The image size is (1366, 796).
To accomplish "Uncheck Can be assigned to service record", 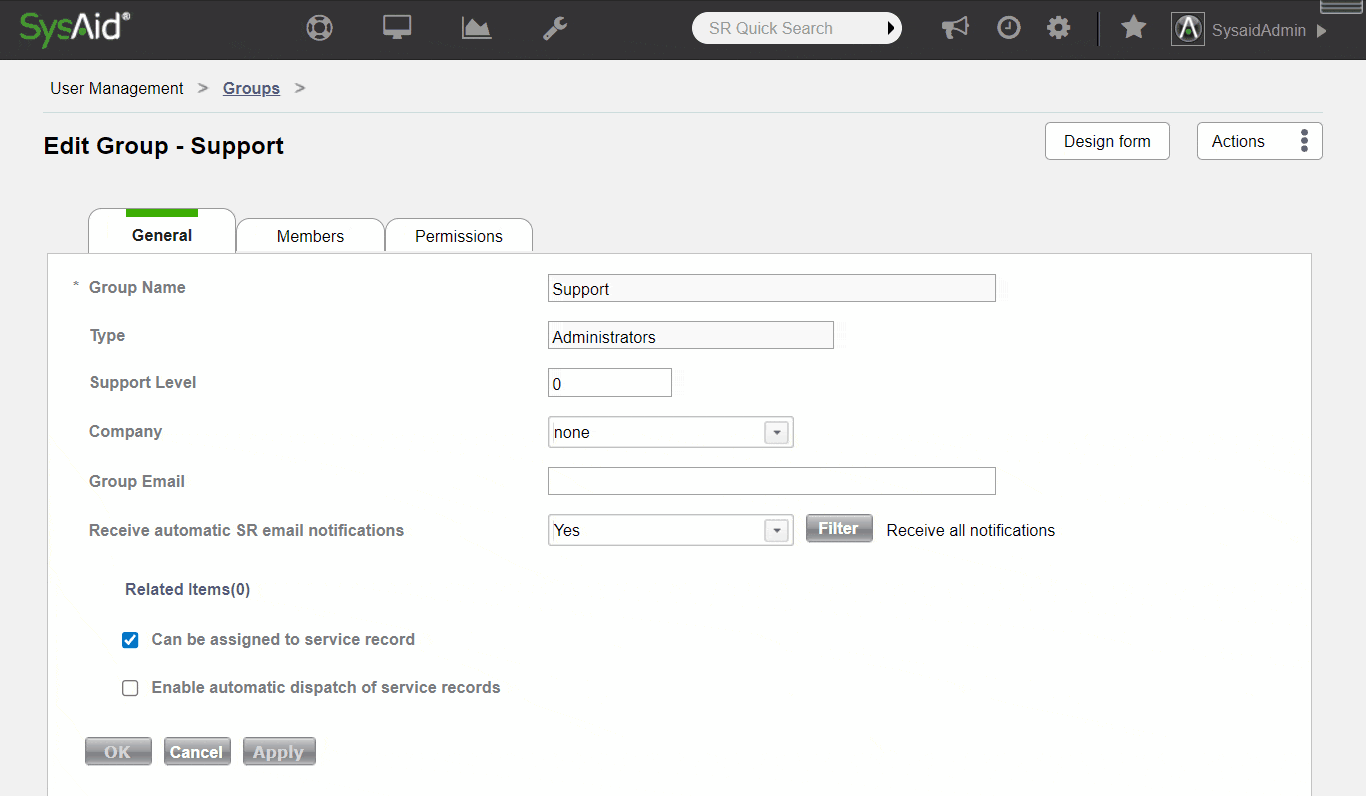I will point(130,640).
